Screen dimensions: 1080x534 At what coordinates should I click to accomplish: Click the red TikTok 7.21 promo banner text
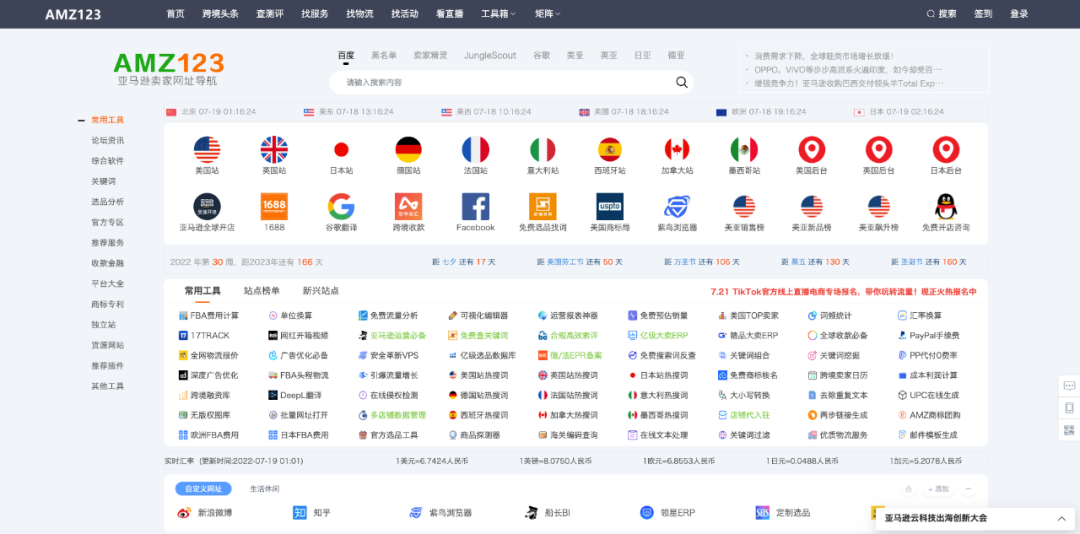844,291
